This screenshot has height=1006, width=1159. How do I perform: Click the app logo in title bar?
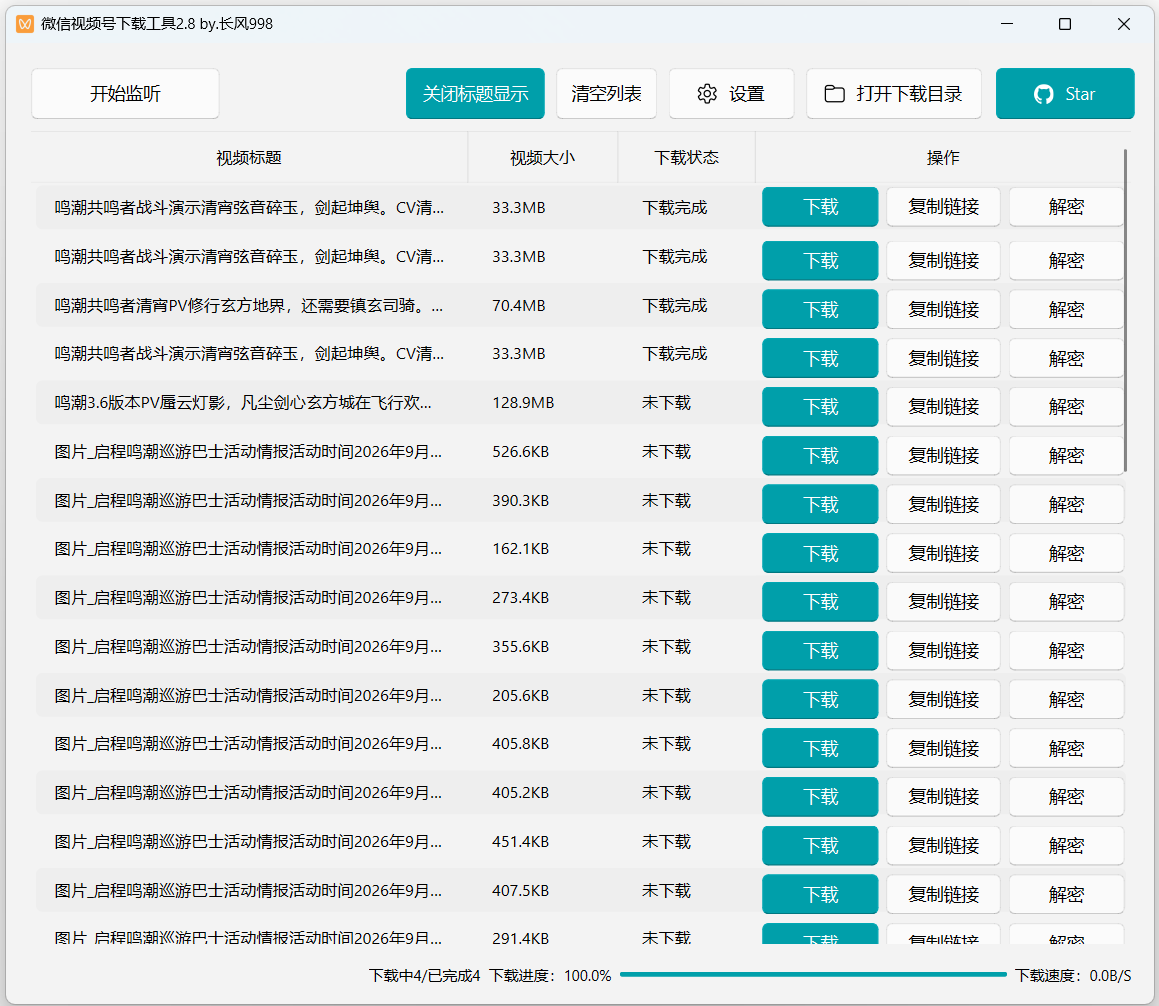[x=25, y=24]
